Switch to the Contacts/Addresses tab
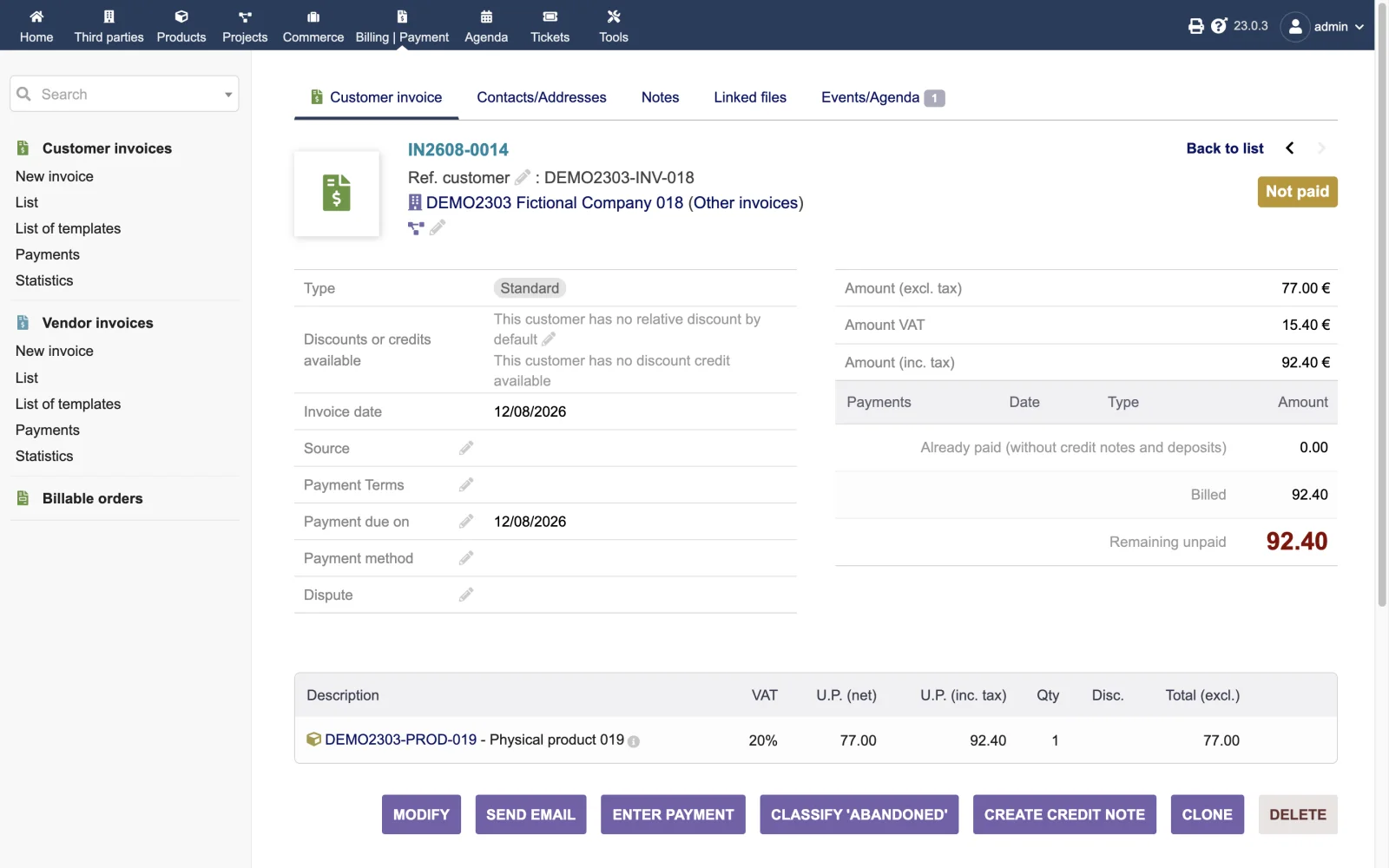Screen dimensions: 1389x868 pos(542,97)
